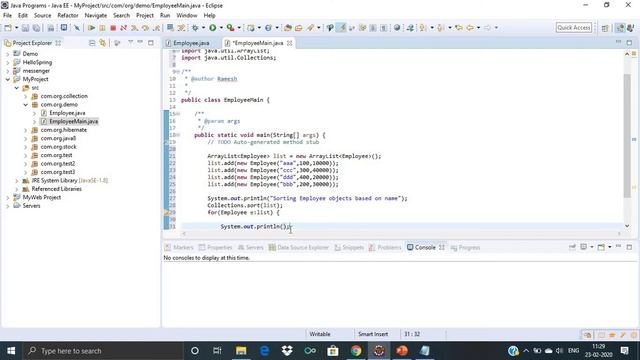The width and height of the screenshot is (640, 360).
Task: Click the Last Edit Location arrow icon
Action: pos(459,28)
